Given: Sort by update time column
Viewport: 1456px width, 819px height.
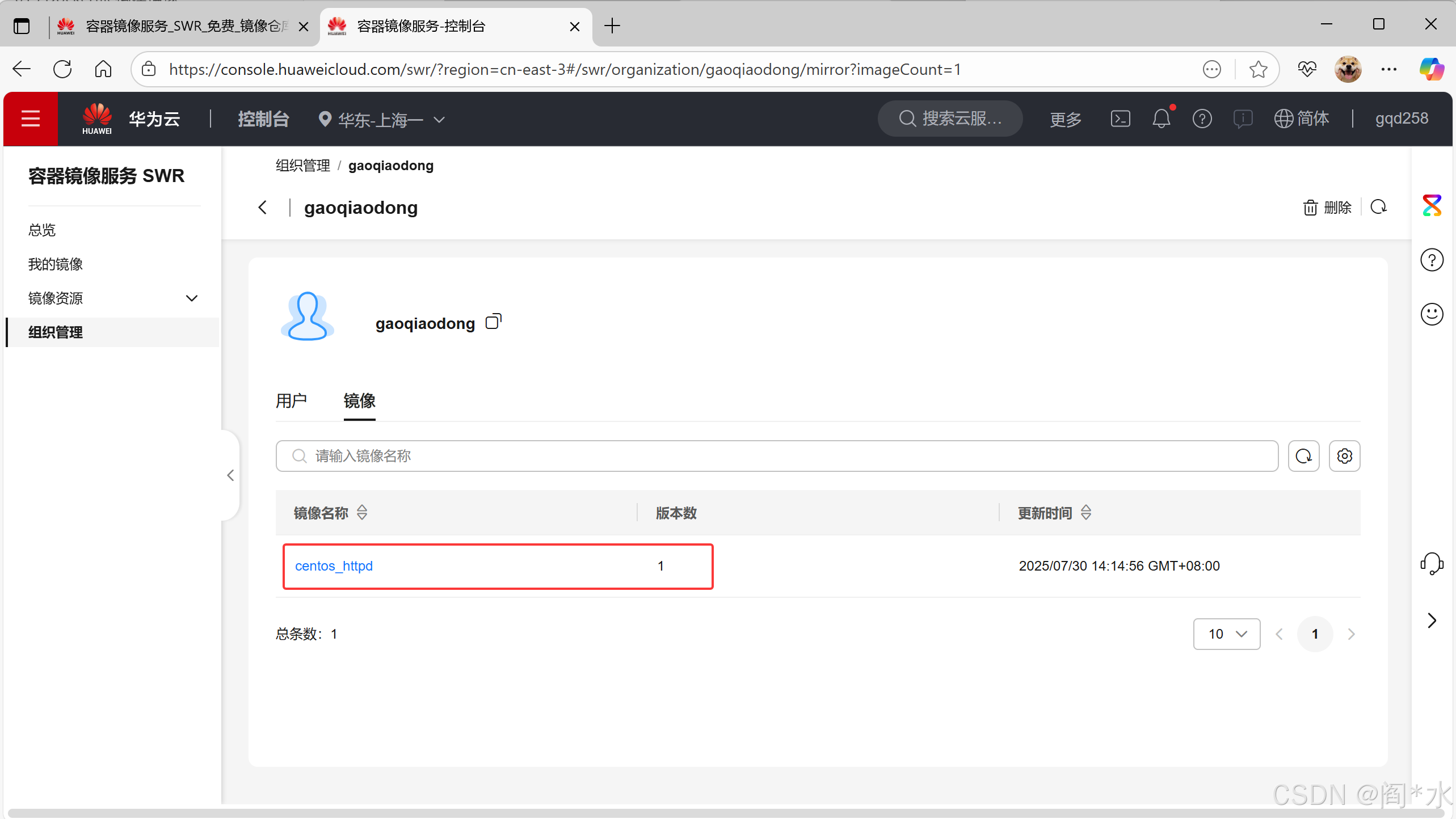Looking at the screenshot, I should click(1086, 513).
